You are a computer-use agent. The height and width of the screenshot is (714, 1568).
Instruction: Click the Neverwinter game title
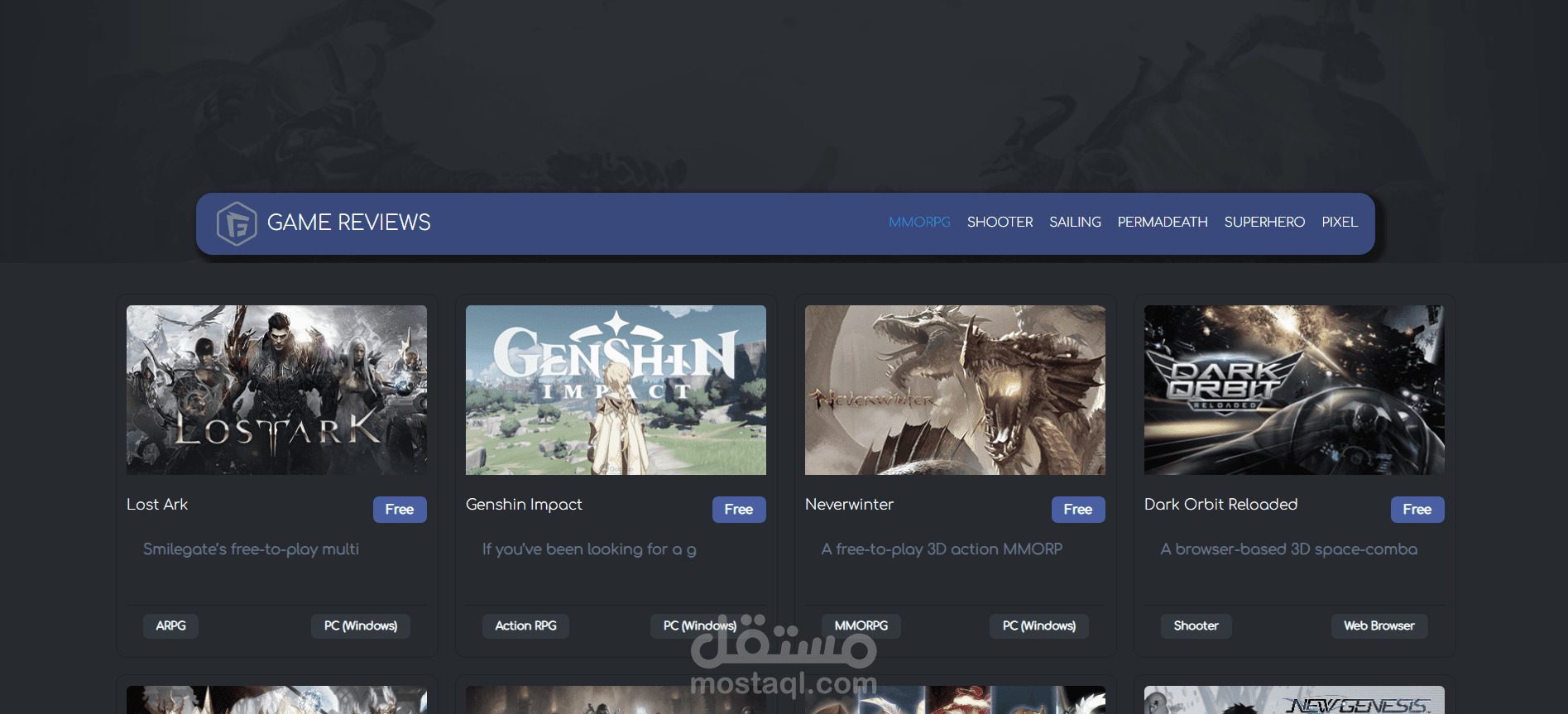[x=849, y=505]
